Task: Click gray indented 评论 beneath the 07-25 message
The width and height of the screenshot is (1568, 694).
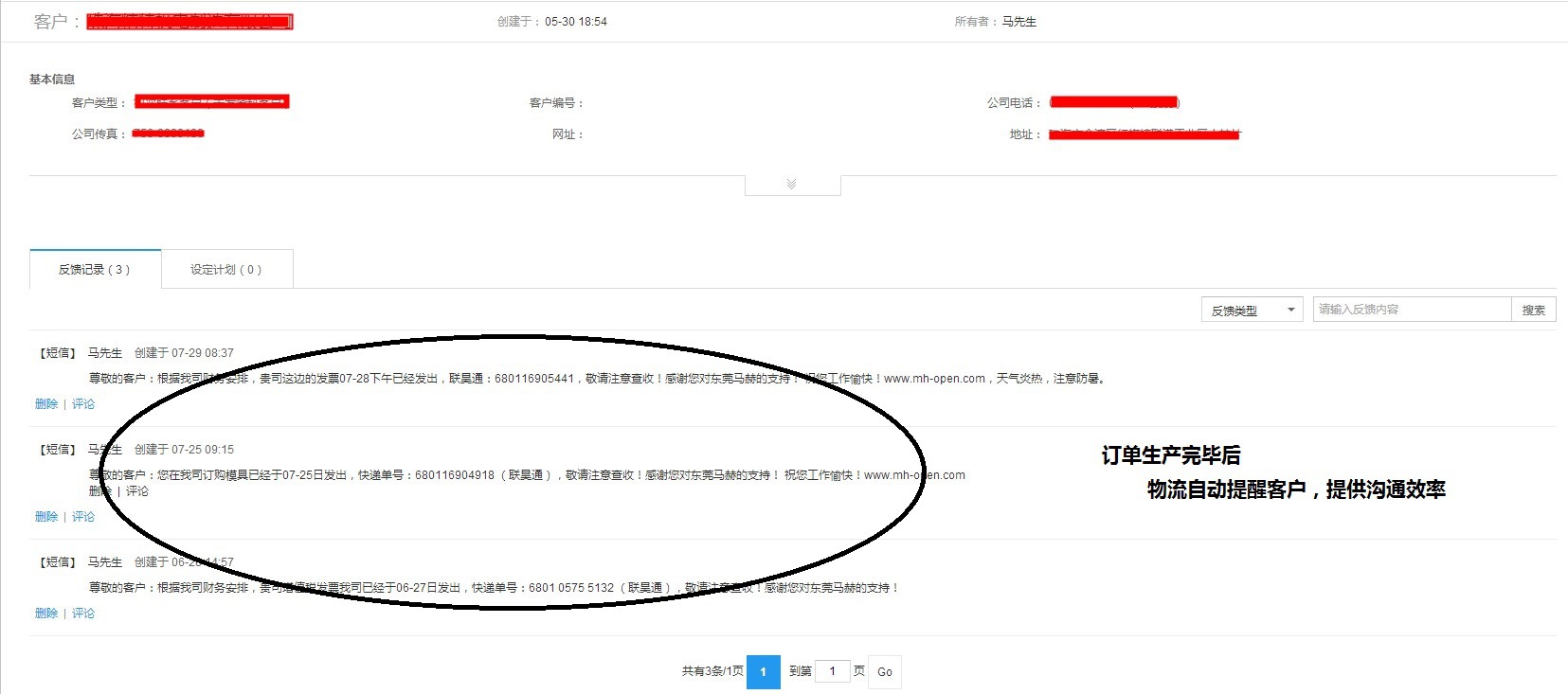Action: pyautogui.click(x=137, y=491)
